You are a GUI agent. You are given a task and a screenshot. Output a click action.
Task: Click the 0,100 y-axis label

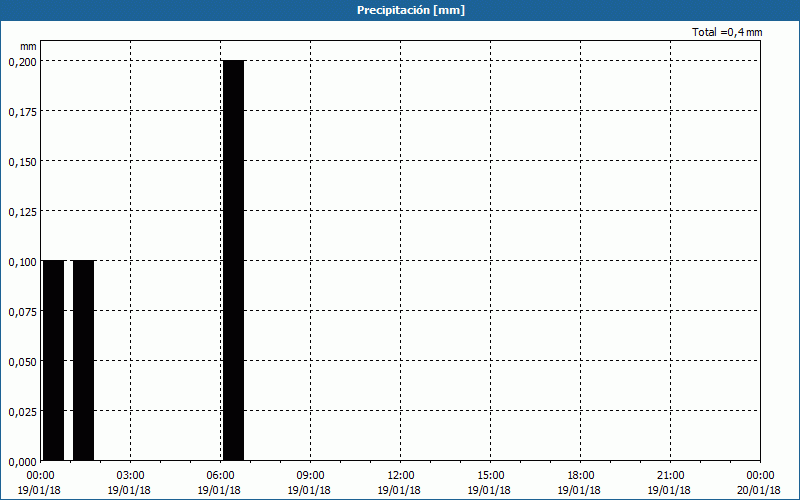point(22,262)
